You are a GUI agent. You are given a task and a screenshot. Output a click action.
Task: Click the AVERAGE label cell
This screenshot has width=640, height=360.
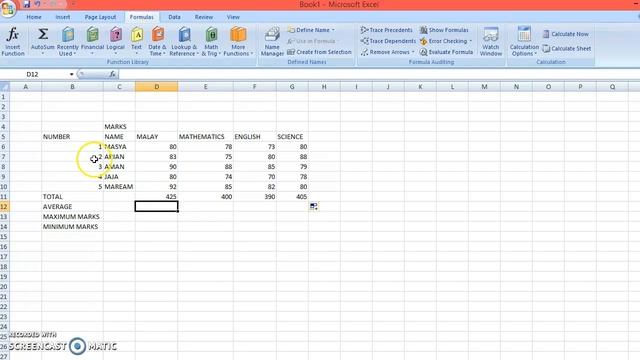72,207
